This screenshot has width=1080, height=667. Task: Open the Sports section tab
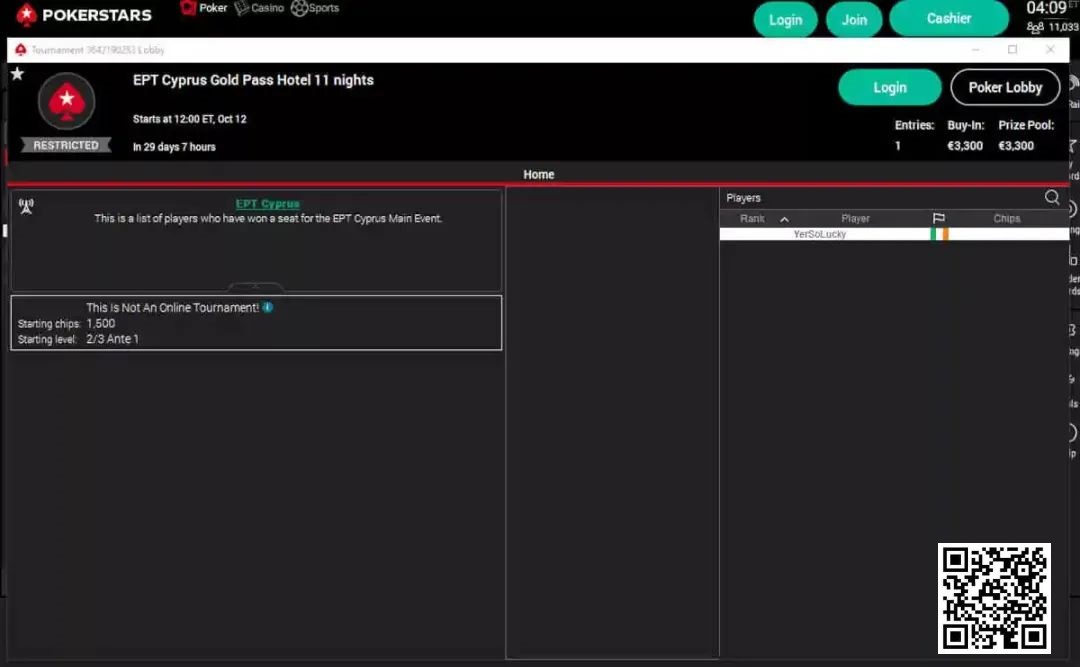[315, 8]
